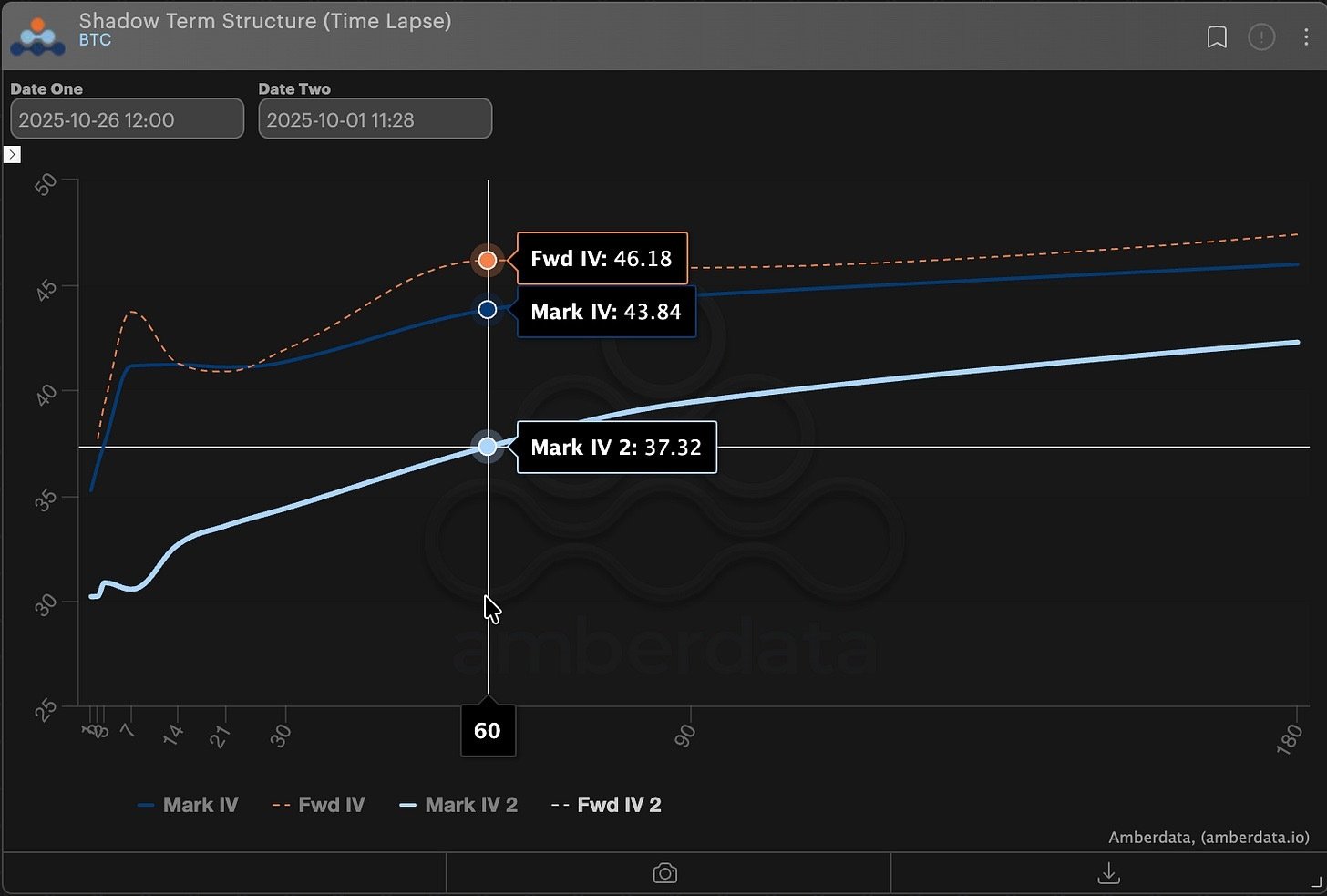Select the dark blue Mark IV point

488,310
